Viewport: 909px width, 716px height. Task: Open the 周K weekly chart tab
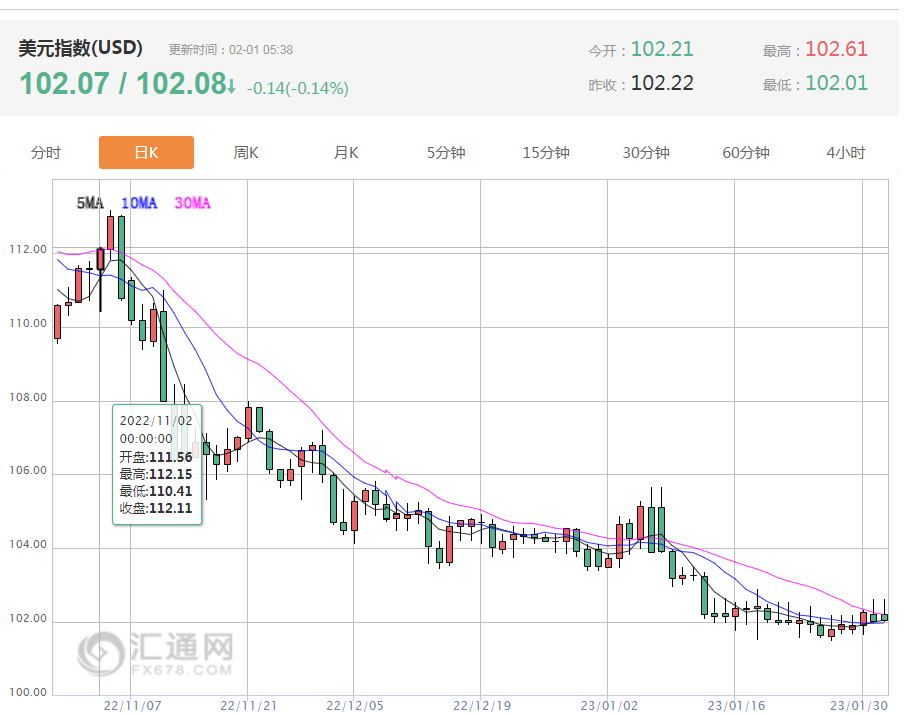[246, 153]
